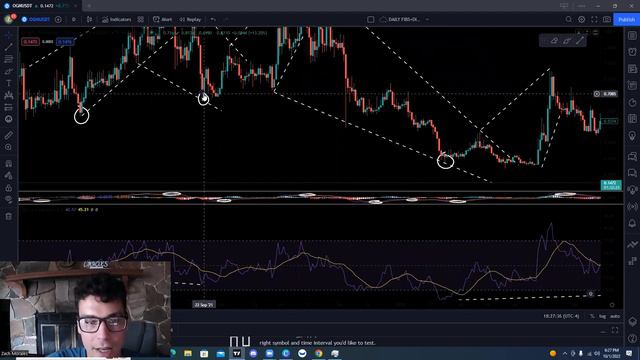Open chart settings gear
This screenshot has width=640, height=360.
[582, 19]
